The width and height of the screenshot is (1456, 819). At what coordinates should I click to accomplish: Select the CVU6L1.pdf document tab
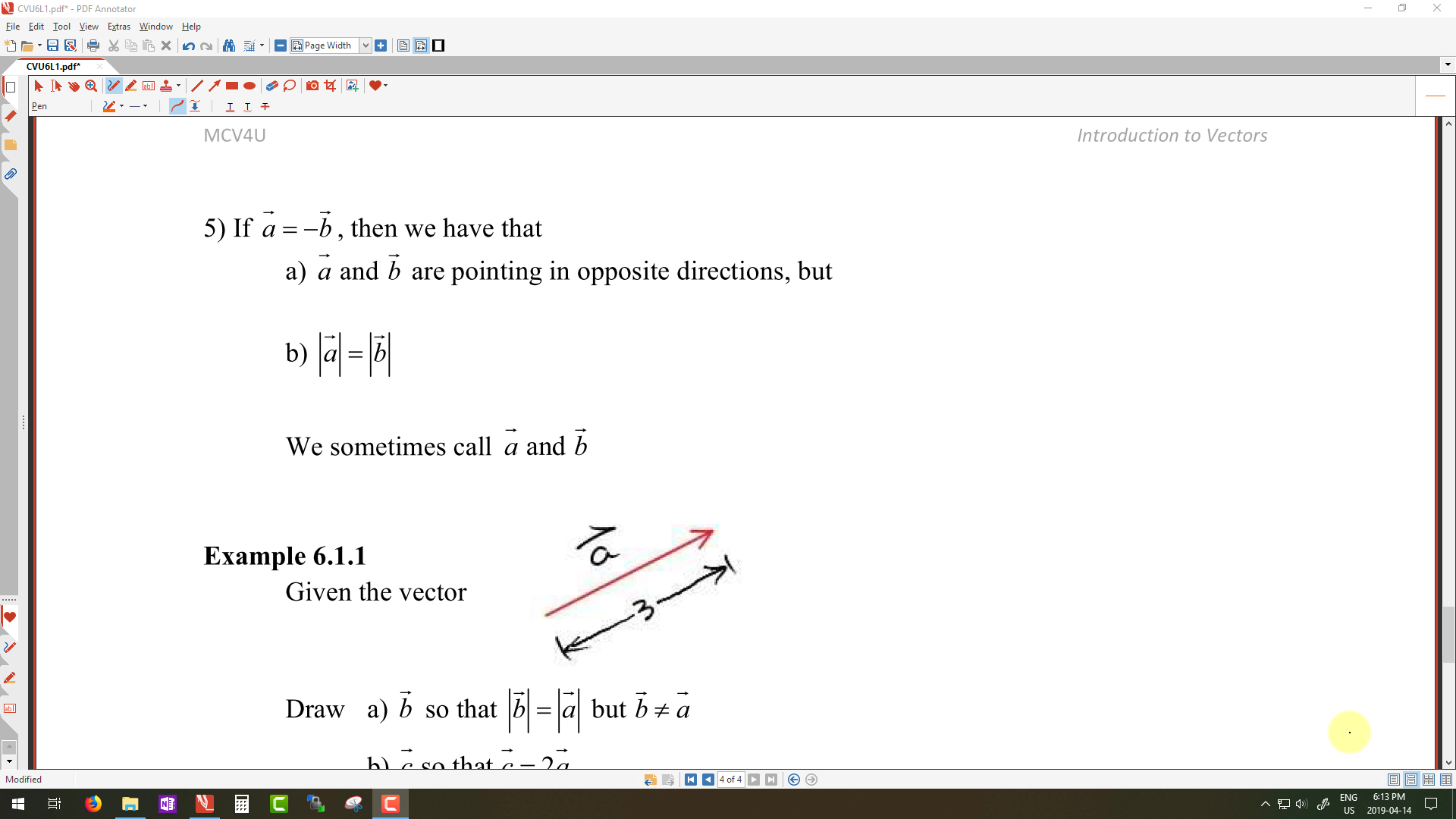point(53,66)
